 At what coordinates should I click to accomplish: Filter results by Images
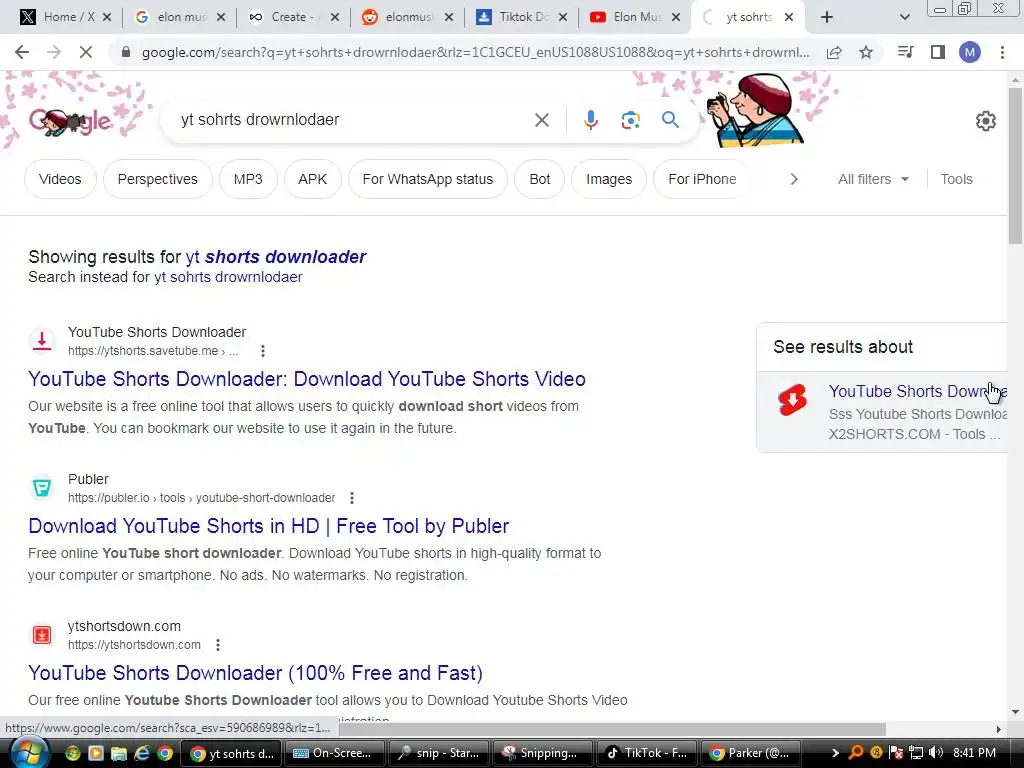tap(609, 179)
